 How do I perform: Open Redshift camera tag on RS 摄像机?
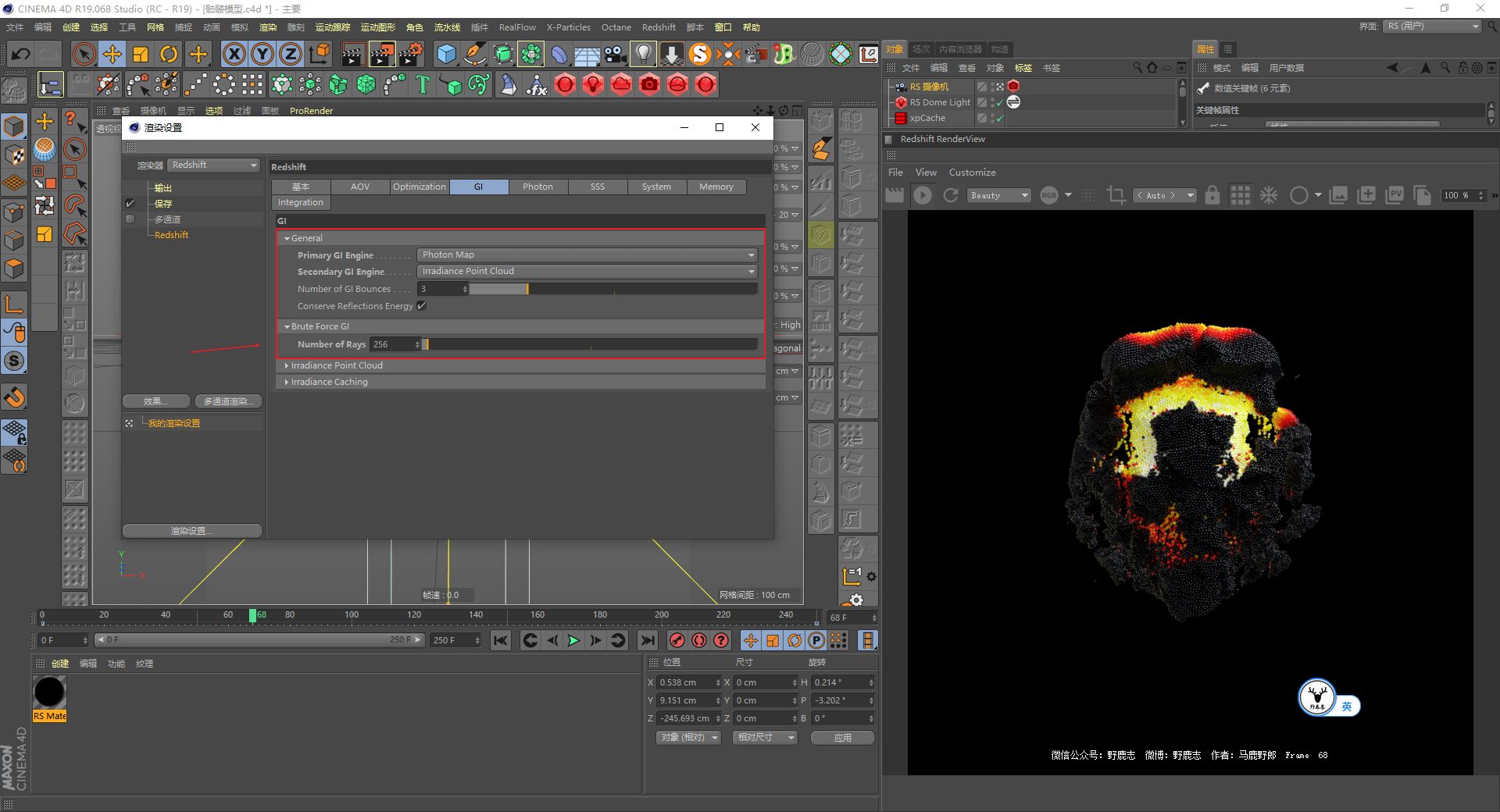1013,86
